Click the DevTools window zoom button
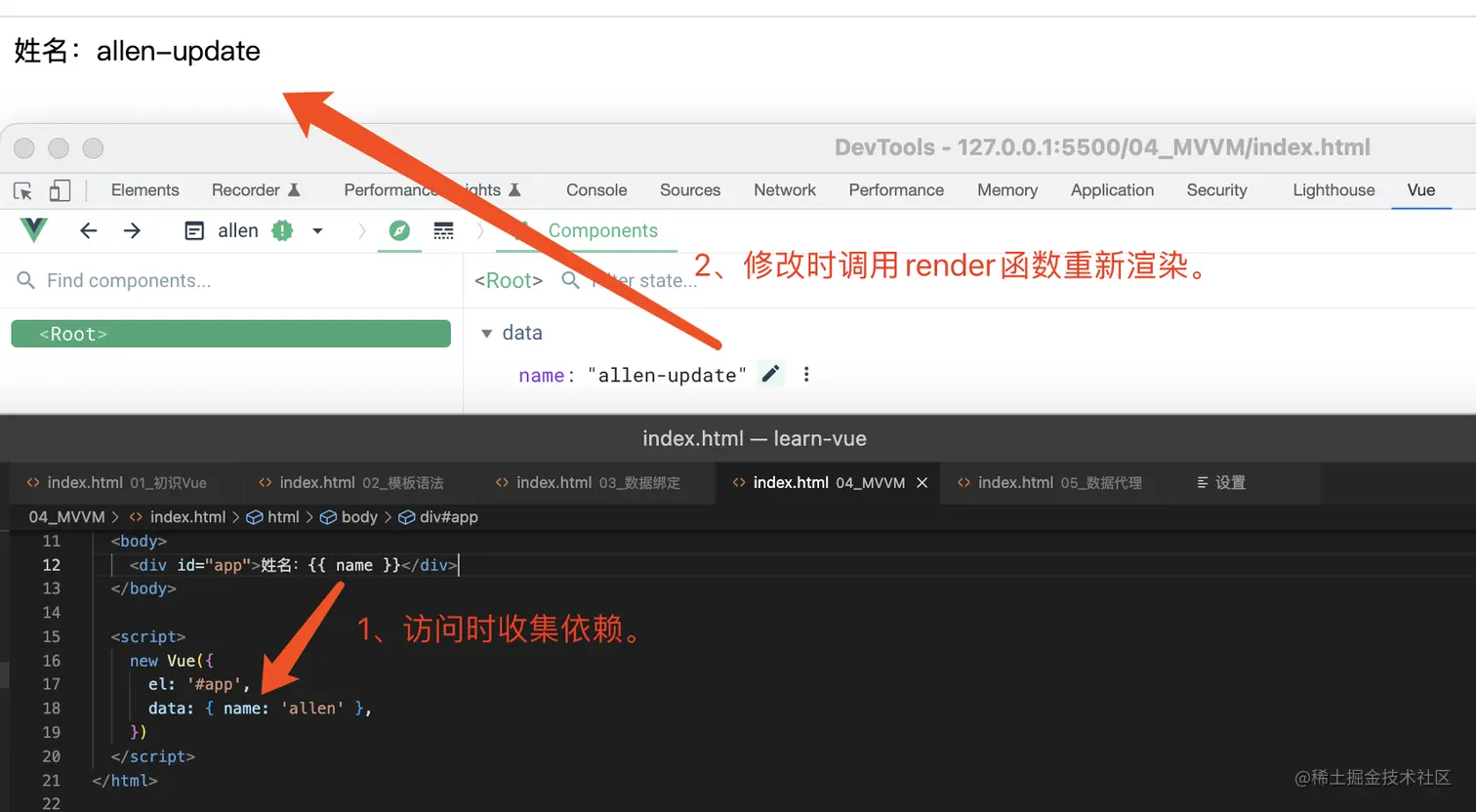 tap(93, 148)
